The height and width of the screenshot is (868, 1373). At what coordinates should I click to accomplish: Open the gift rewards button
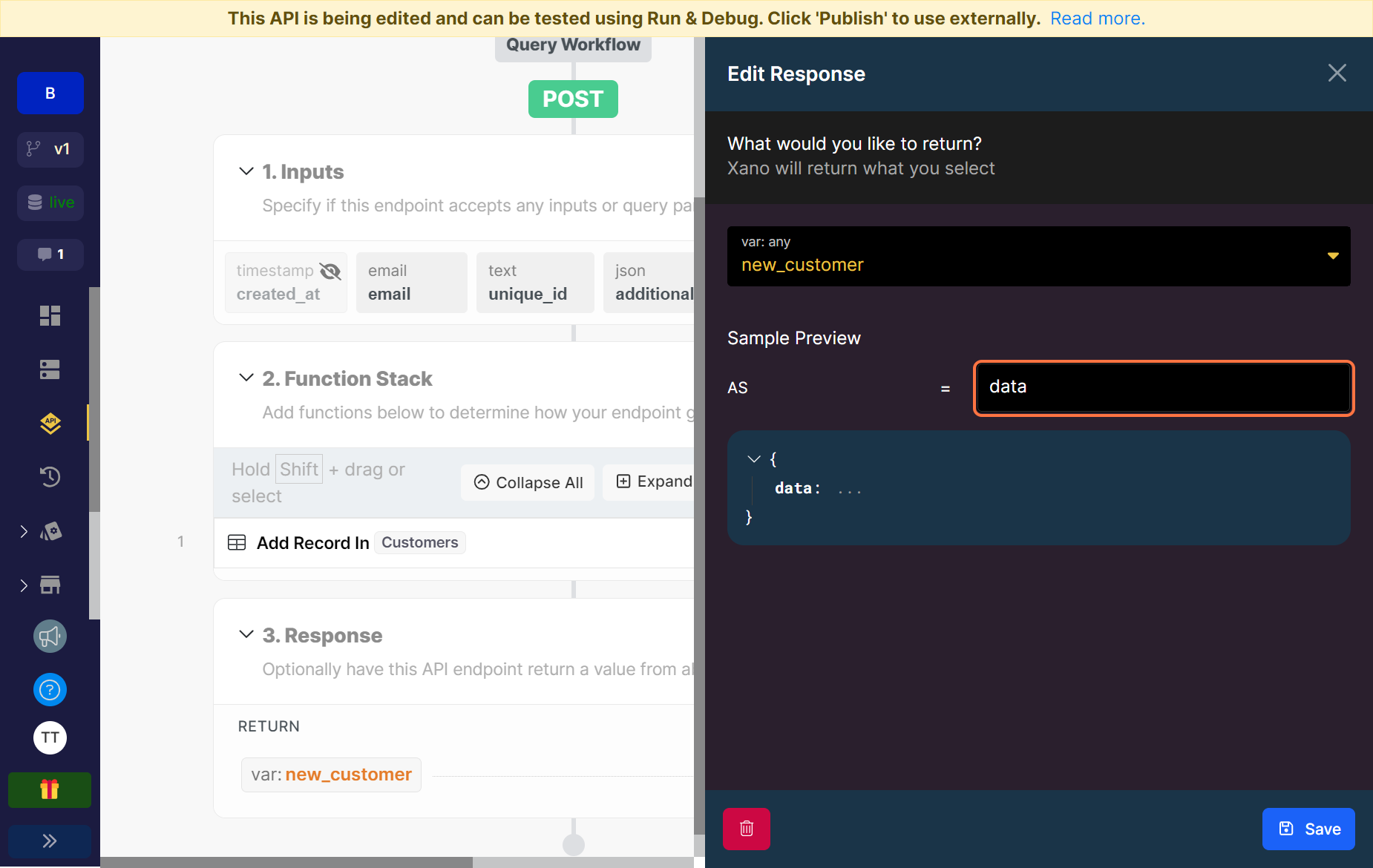(x=50, y=790)
